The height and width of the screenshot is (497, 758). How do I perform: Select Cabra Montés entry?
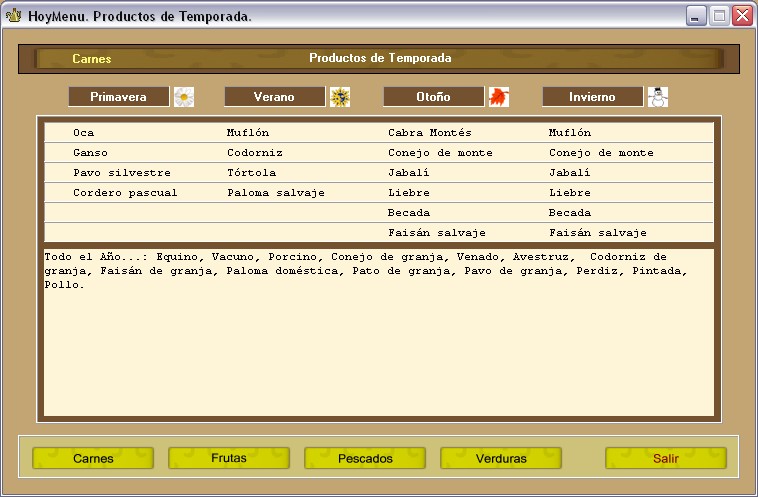click(x=430, y=132)
